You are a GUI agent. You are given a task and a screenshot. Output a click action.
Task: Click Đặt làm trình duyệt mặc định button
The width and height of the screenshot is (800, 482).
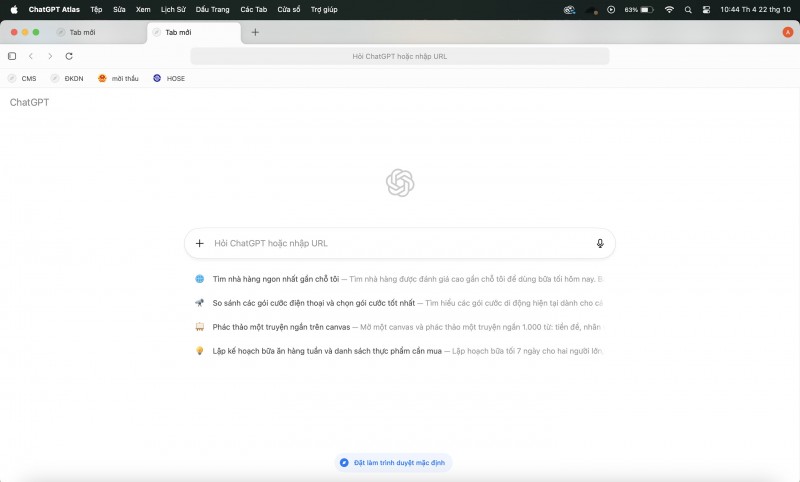tap(394, 463)
